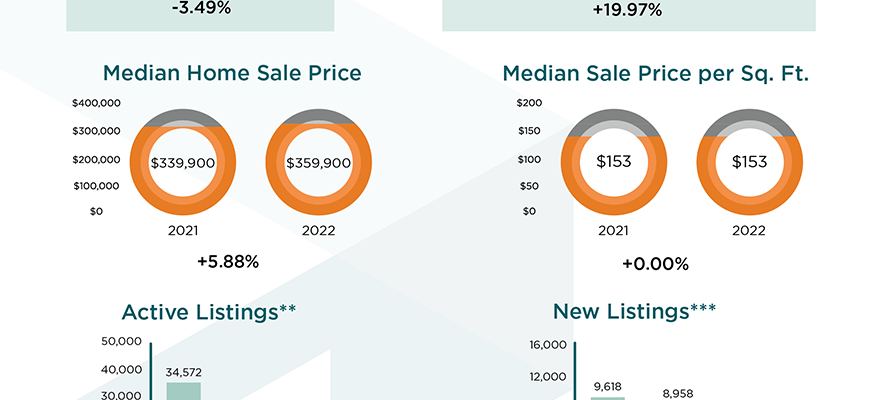Viewport: 887px width, 400px height.
Task: Click the 2022 $359,900 donut chart
Action: 318,162
